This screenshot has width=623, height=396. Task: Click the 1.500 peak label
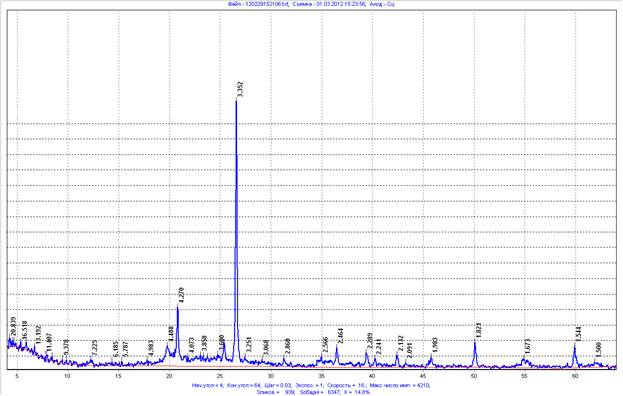(599, 350)
